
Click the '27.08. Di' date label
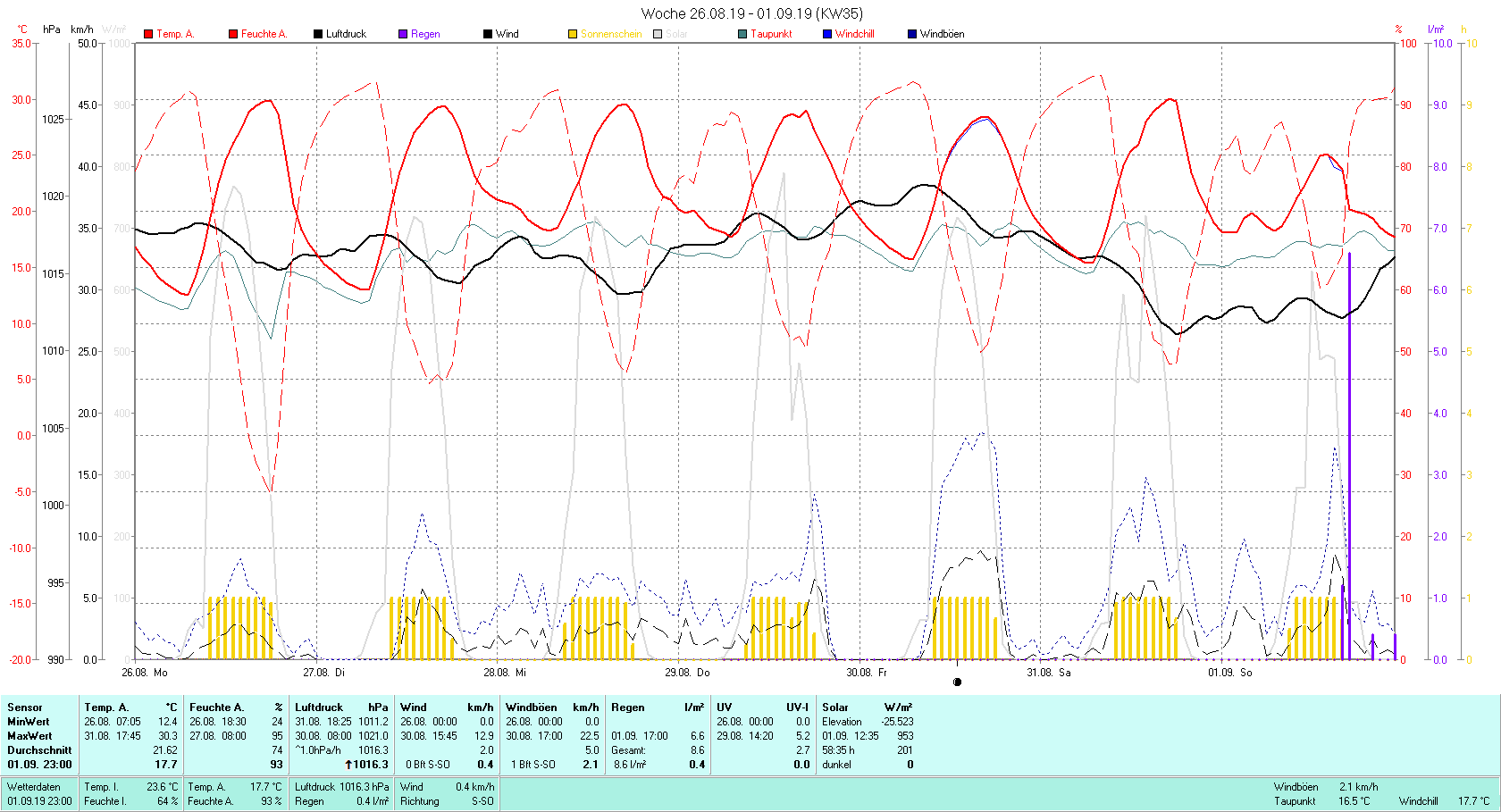click(x=323, y=673)
